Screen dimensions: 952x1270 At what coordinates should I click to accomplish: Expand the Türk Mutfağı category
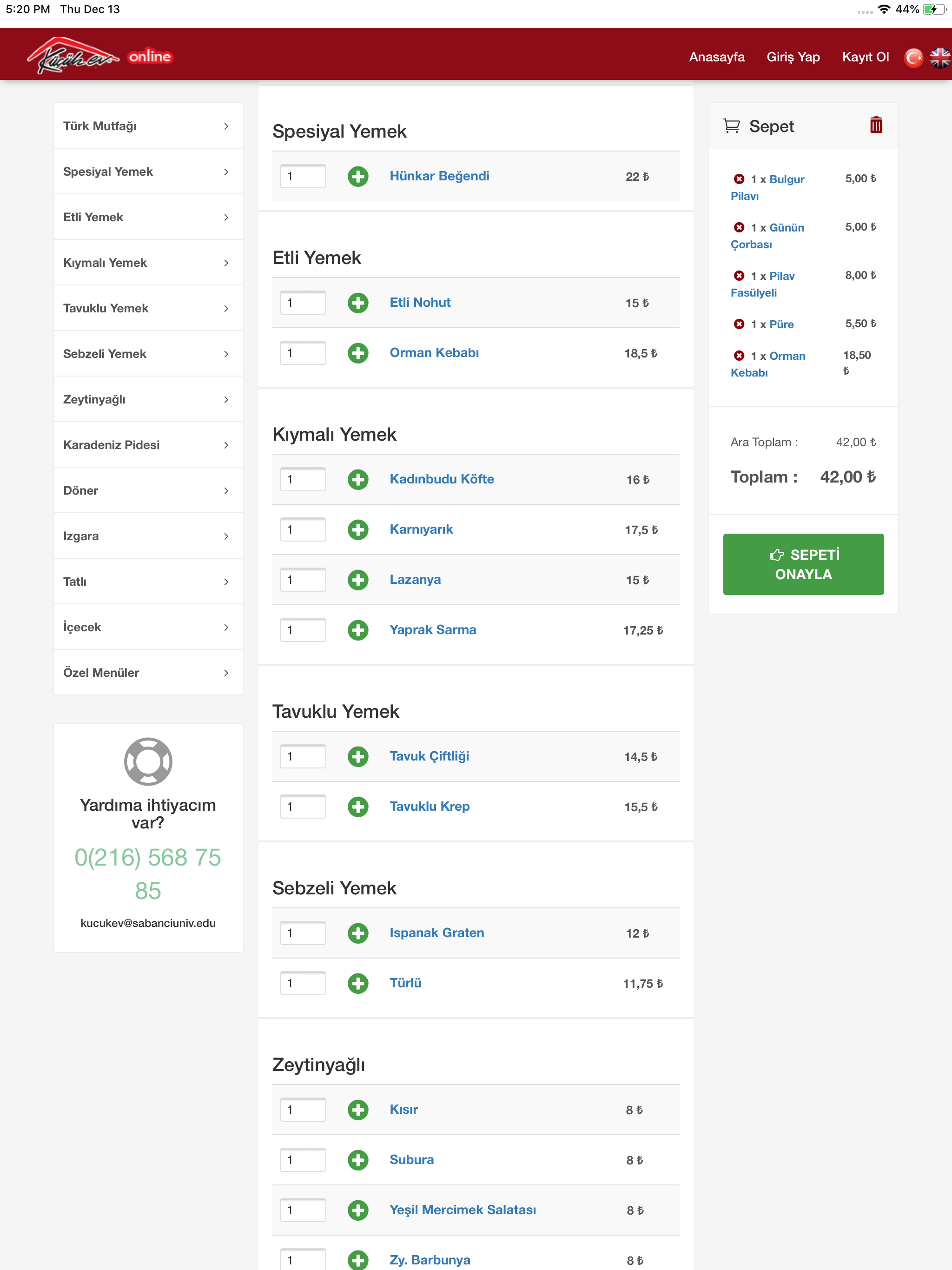[148, 126]
